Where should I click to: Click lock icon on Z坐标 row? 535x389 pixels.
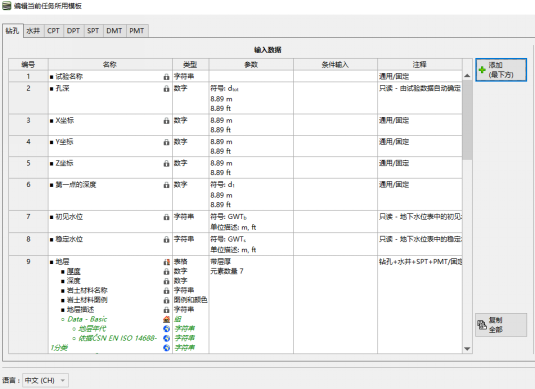tap(166, 163)
